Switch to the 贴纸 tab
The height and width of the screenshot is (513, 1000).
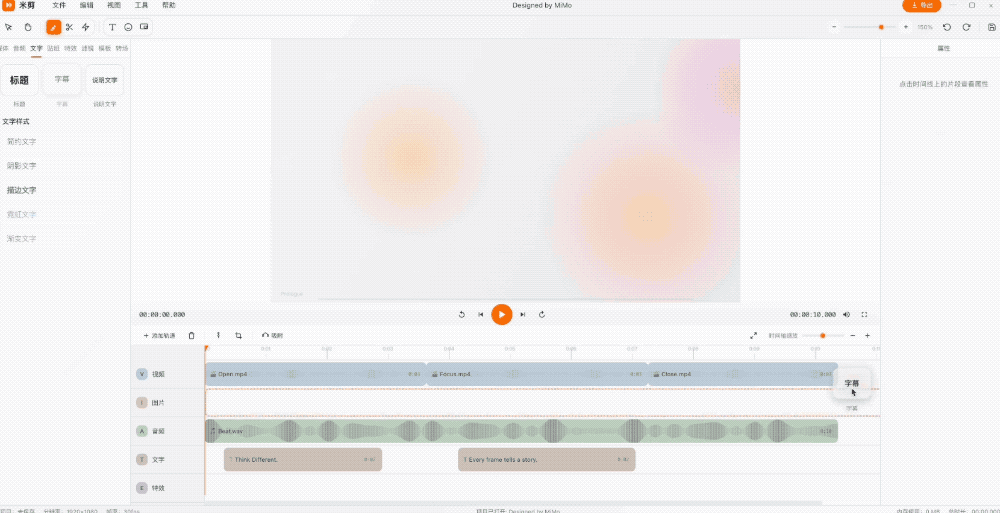pos(54,48)
